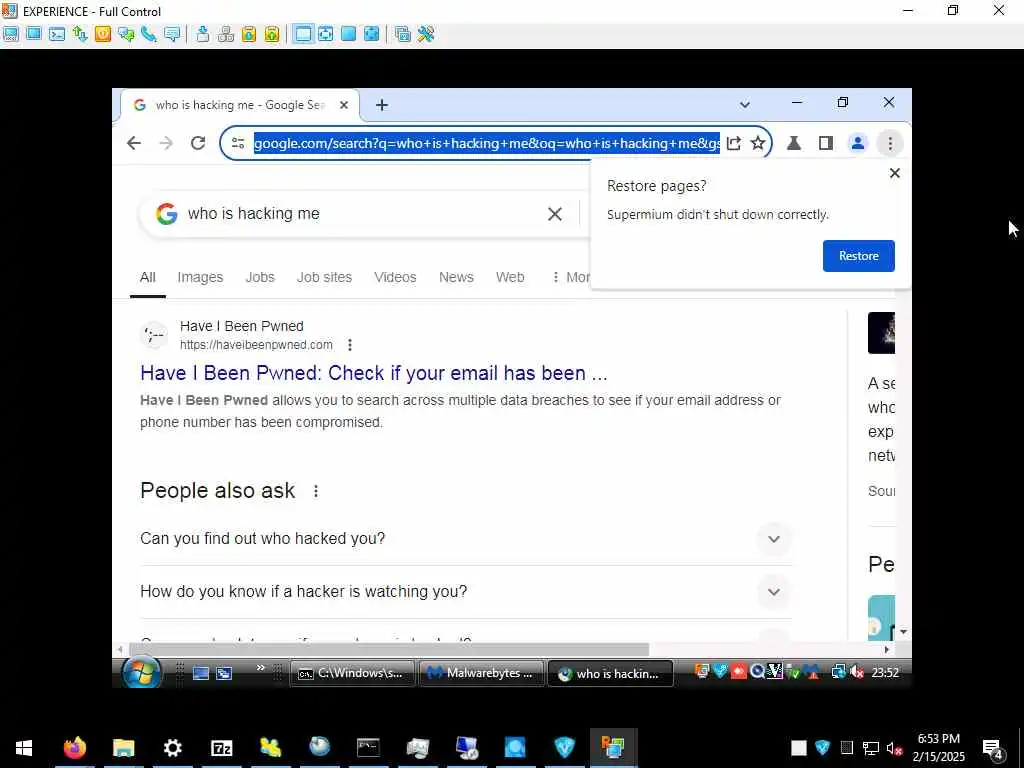1024x768 pixels.
Task: Open the command prompt icon on host taskbar
Action: pos(368,748)
